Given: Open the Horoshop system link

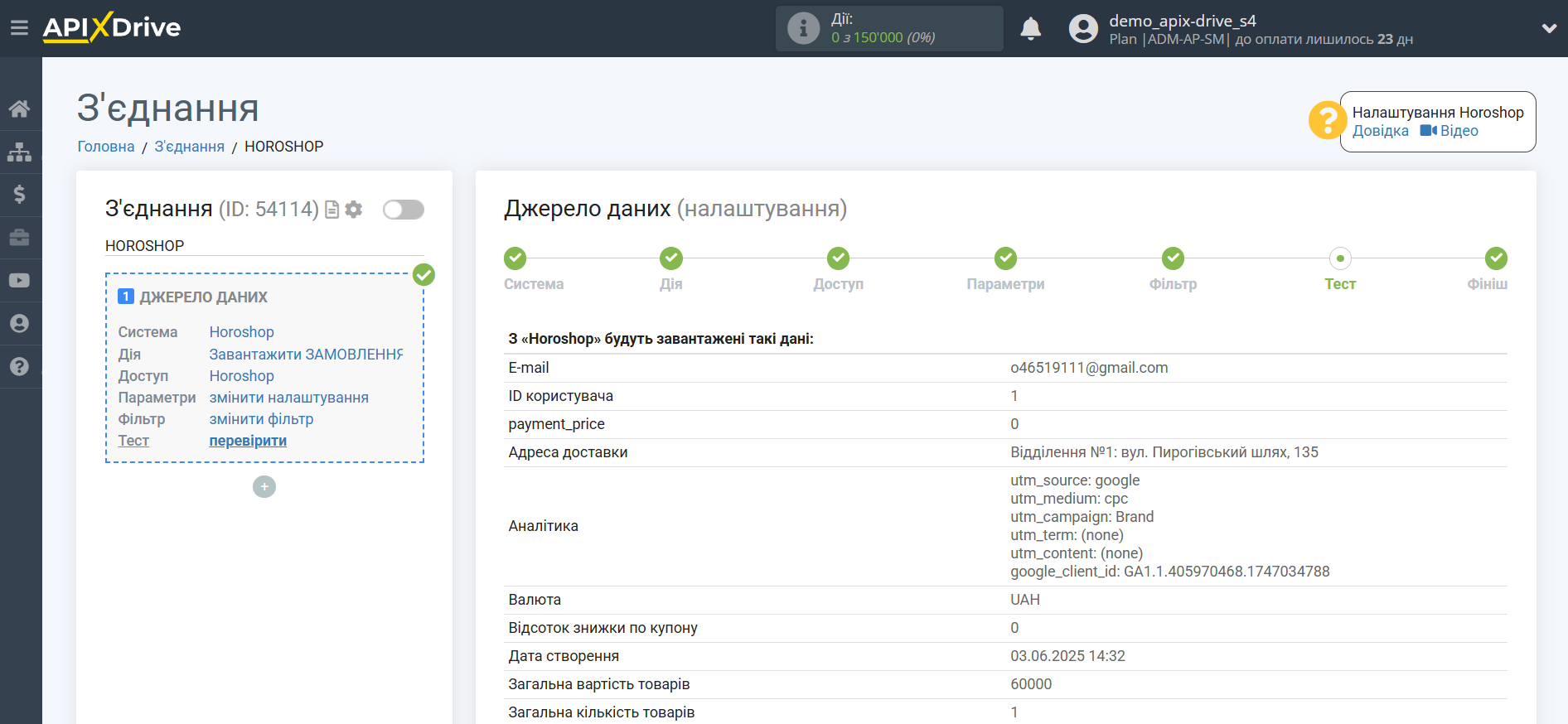Looking at the screenshot, I should (x=241, y=332).
